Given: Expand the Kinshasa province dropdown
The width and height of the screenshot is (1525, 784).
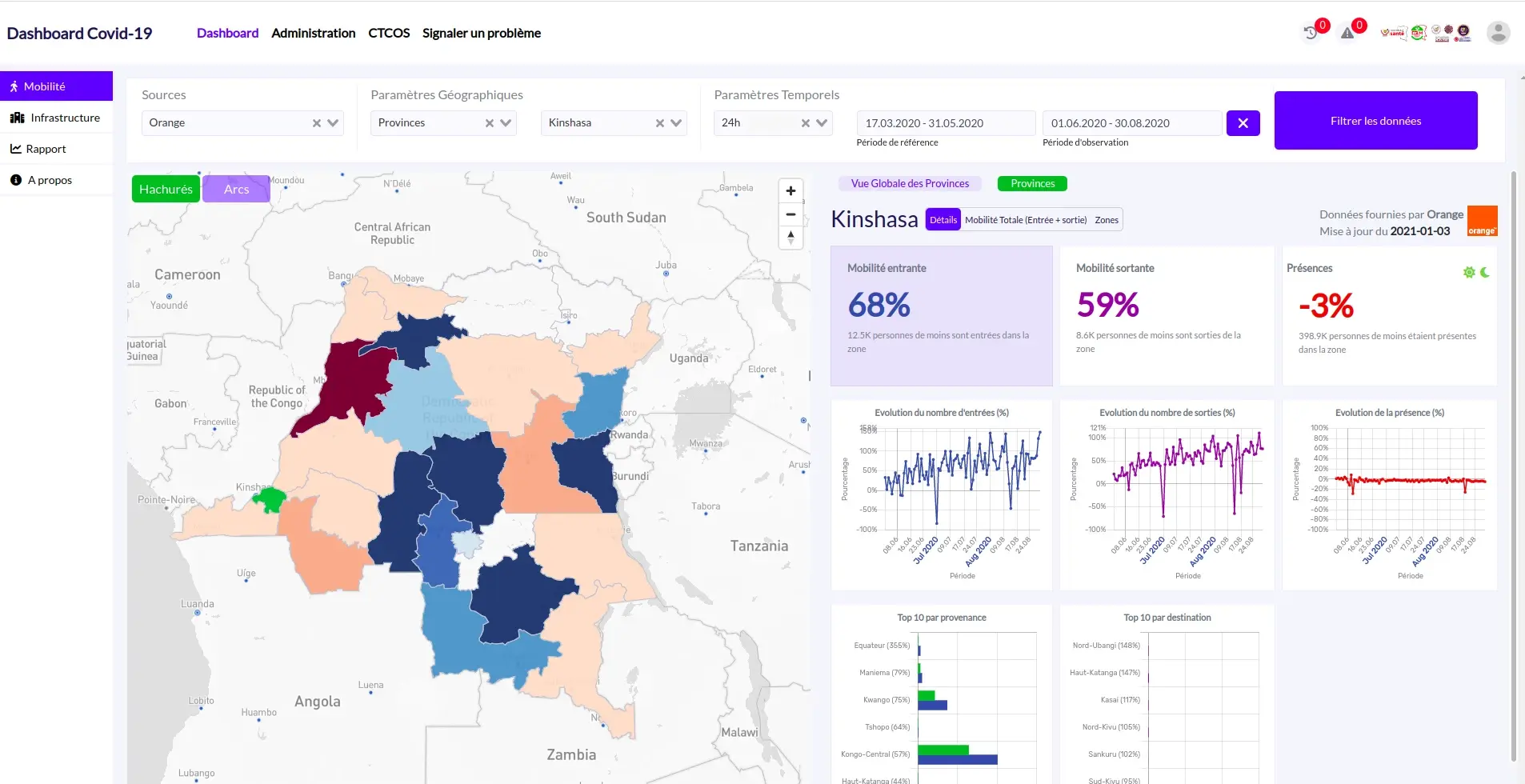Looking at the screenshot, I should tap(676, 123).
